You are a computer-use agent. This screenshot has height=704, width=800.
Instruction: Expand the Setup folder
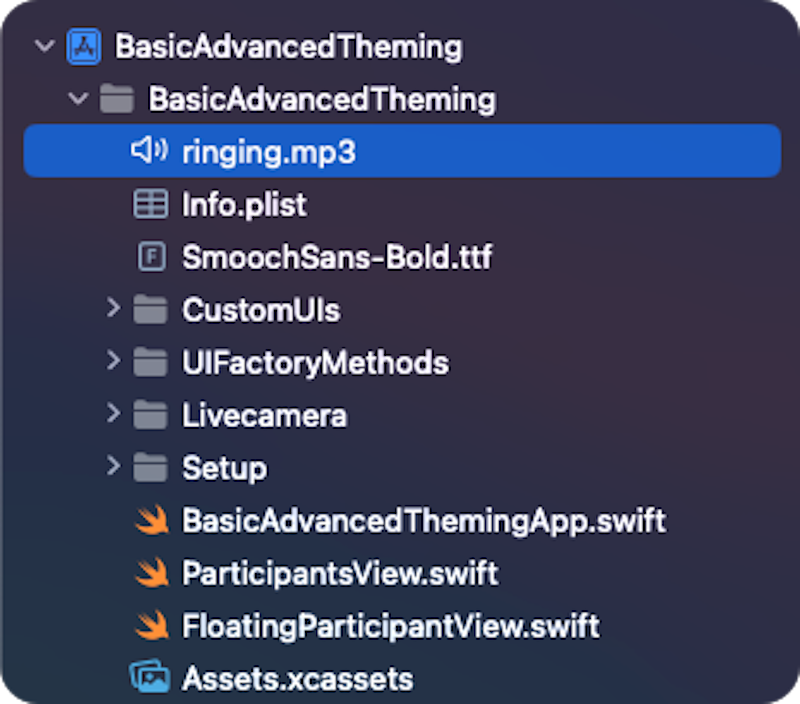113,467
